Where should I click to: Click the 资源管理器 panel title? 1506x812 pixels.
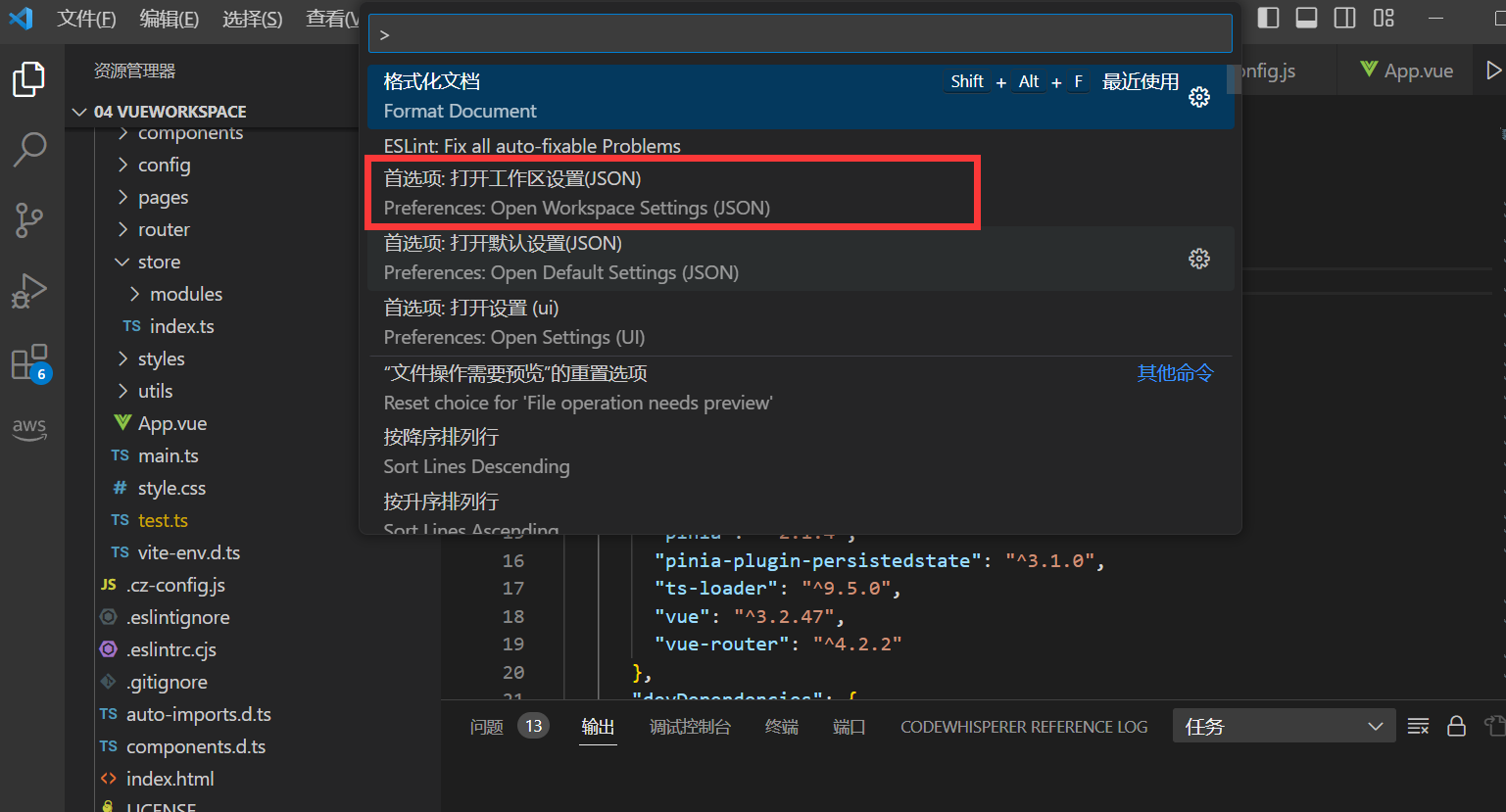tap(134, 71)
